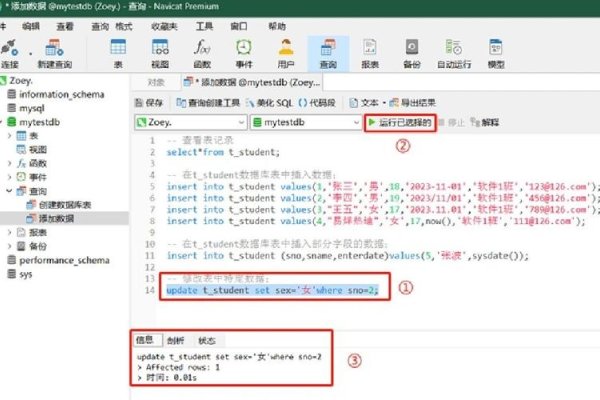Open the User (用户) toolbar icon
Viewport: 600px width, 400px height.
coord(286,54)
